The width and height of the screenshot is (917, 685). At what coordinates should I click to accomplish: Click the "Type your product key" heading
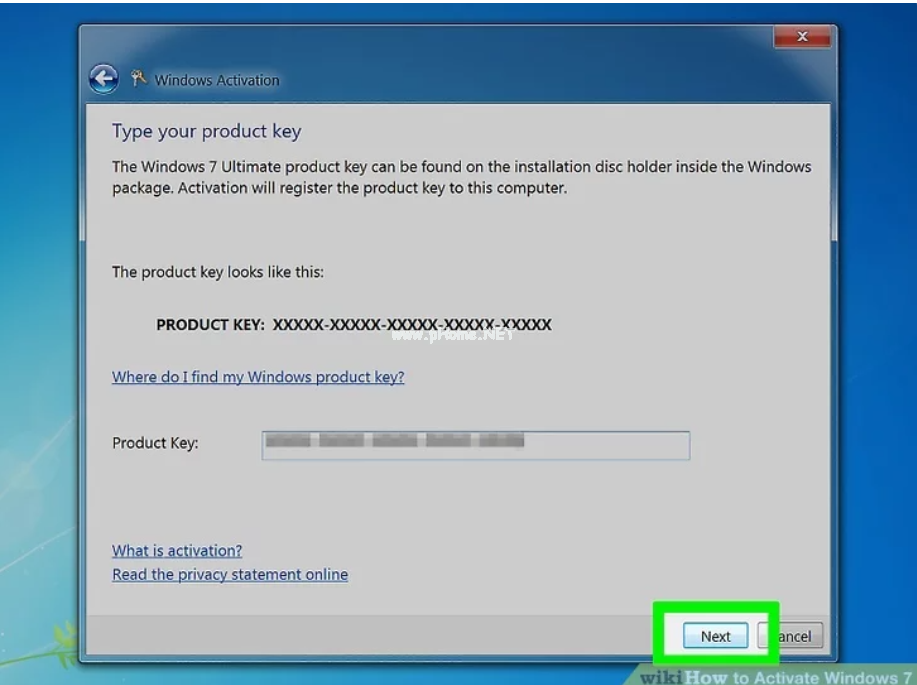[x=206, y=131]
